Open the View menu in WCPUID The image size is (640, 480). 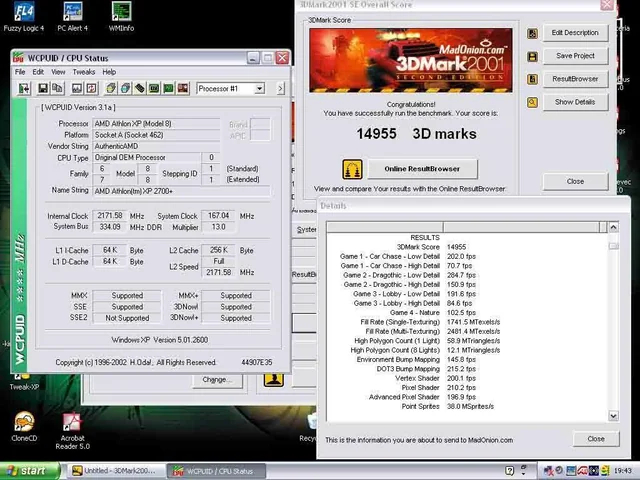tap(58, 72)
